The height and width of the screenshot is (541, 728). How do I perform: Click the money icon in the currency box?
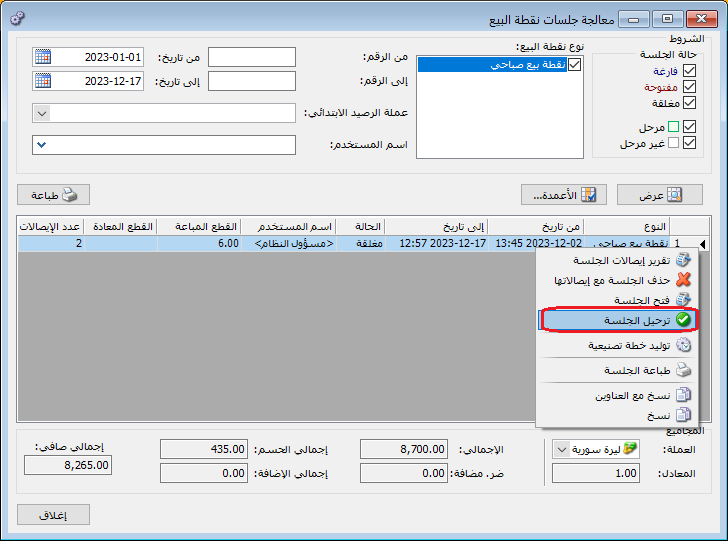630,449
